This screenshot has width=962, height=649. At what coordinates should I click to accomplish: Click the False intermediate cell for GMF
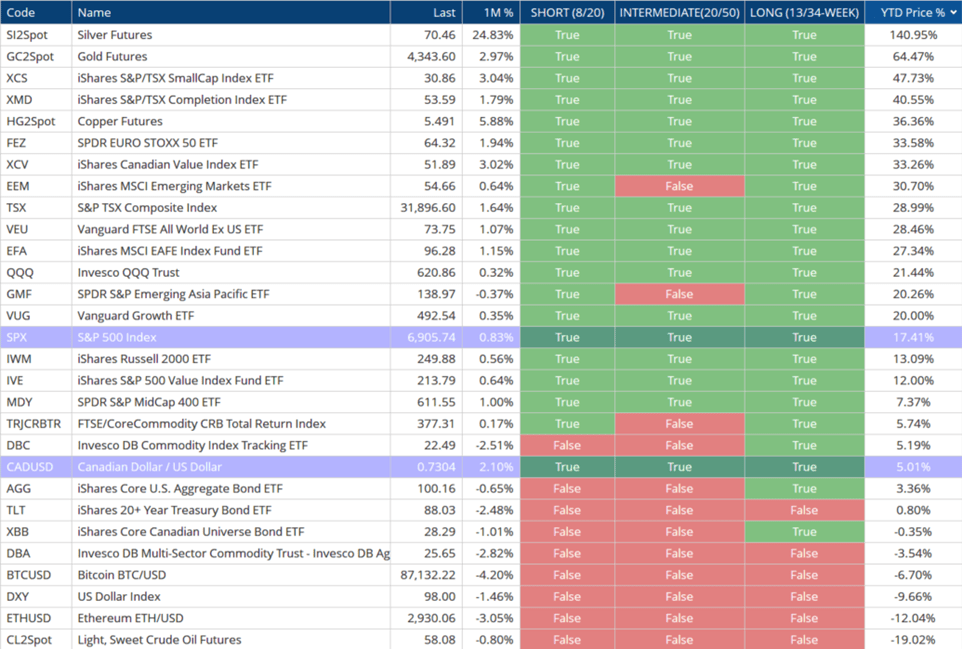click(679, 294)
